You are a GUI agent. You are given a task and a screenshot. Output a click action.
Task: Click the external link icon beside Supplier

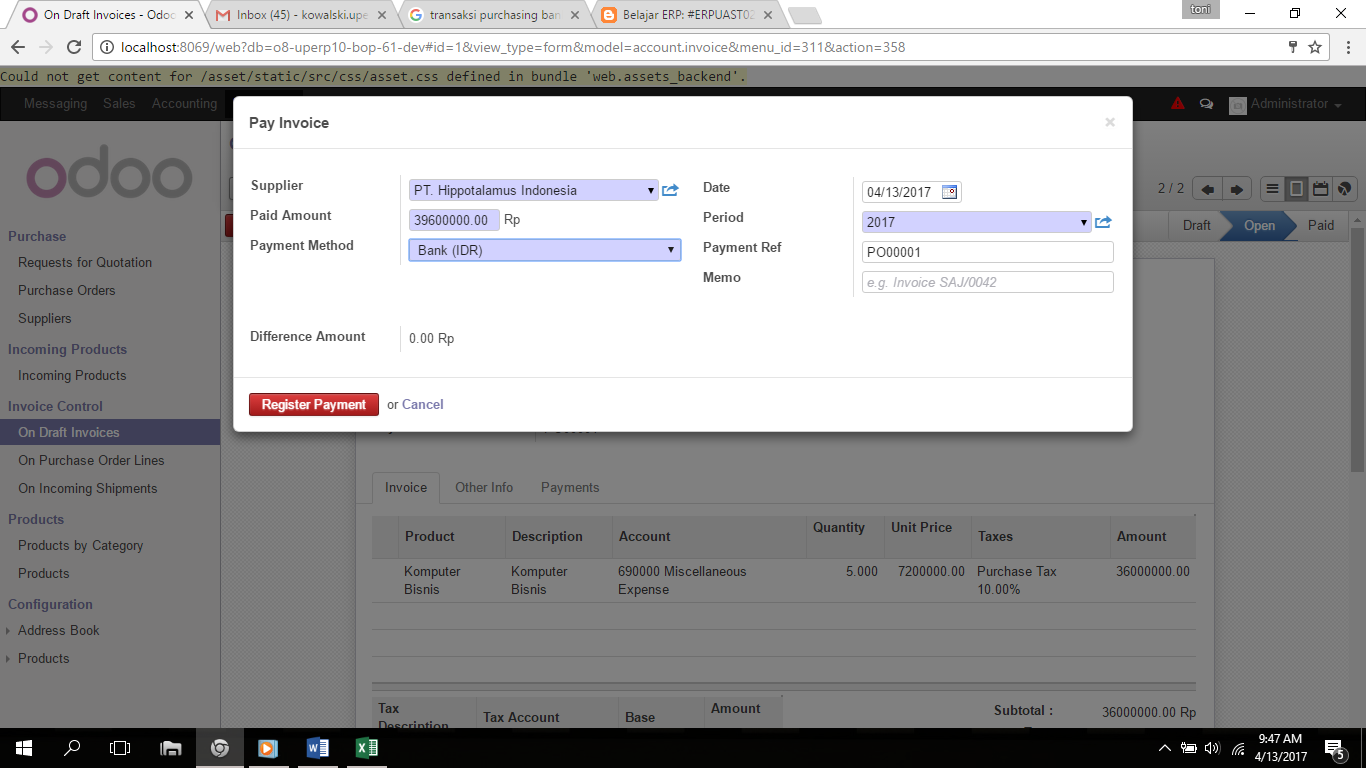pyautogui.click(x=670, y=188)
